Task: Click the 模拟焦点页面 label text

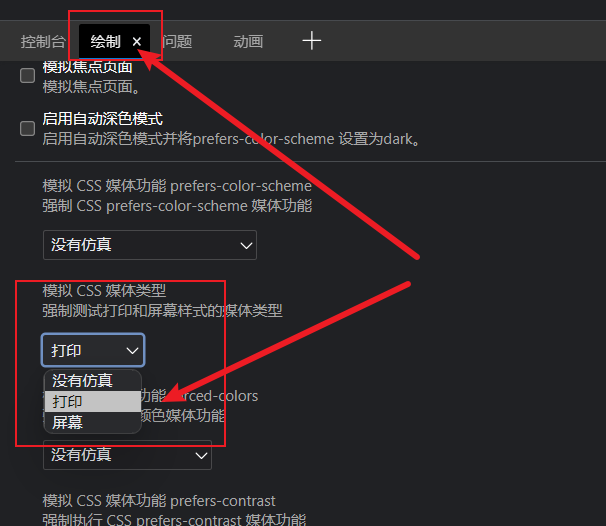Action: coord(87,67)
